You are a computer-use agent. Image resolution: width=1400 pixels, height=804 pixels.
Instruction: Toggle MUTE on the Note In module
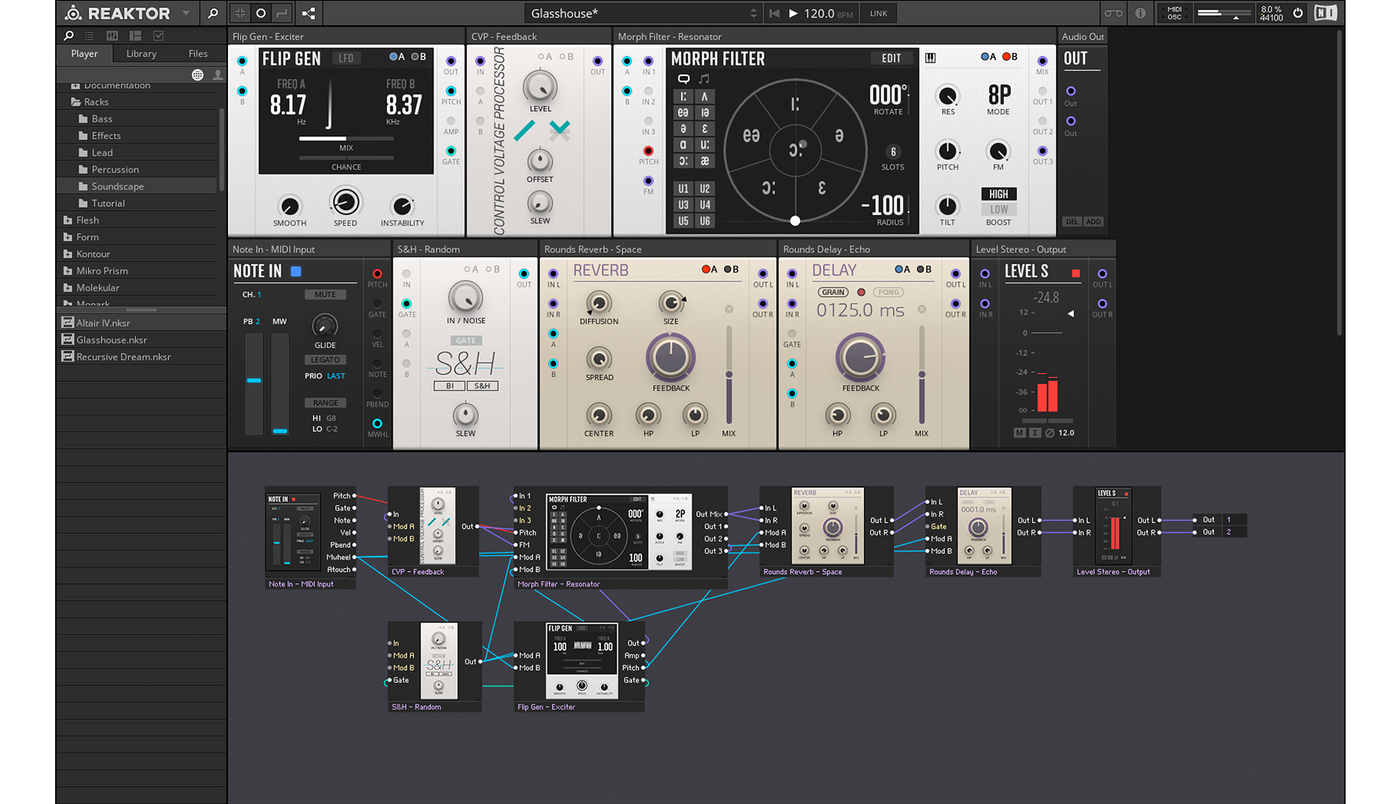(x=325, y=295)
